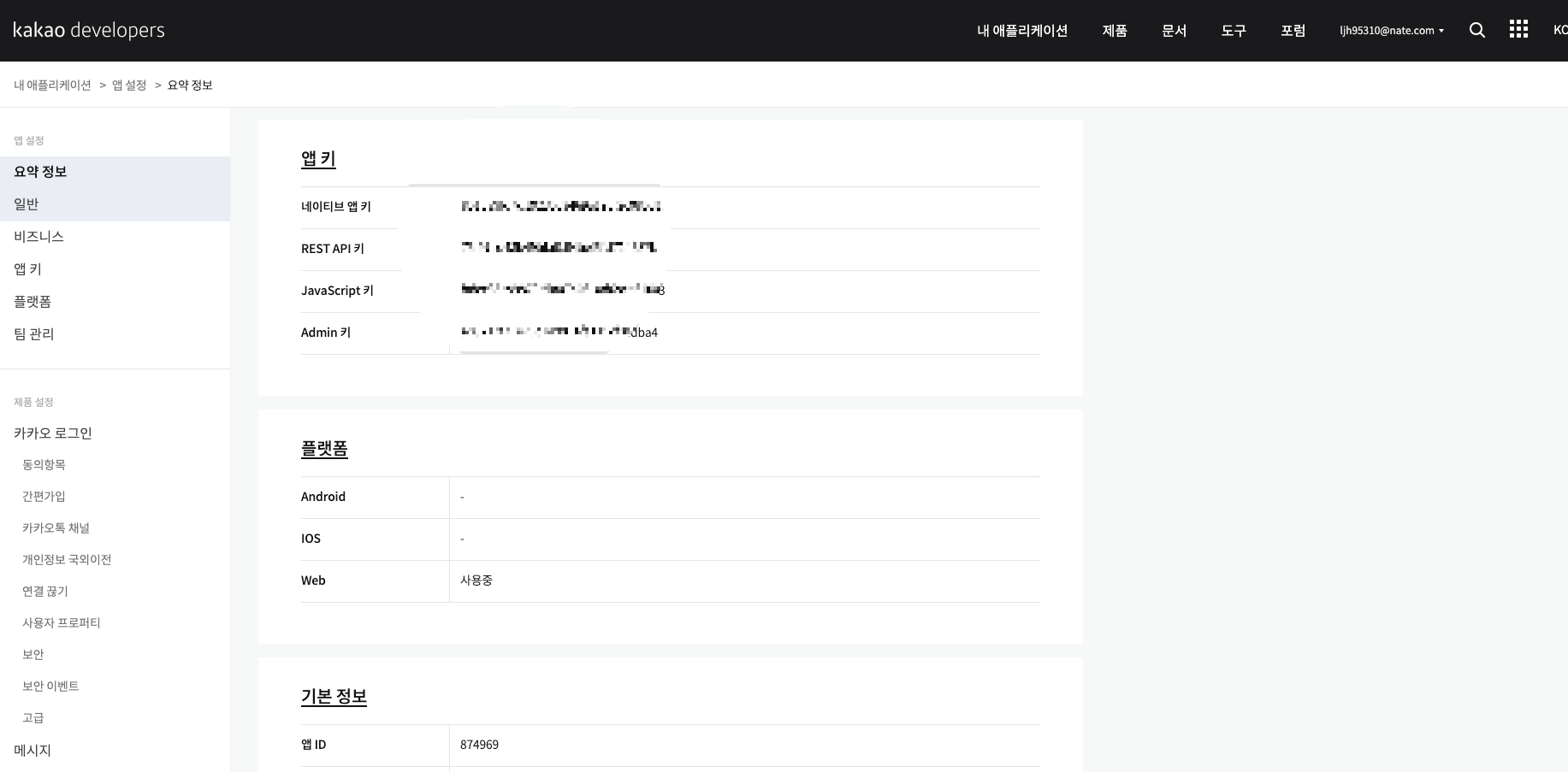Select 요약 정보 in sidebar
The image size is (1568, 772).
click(x=115, y=172)
